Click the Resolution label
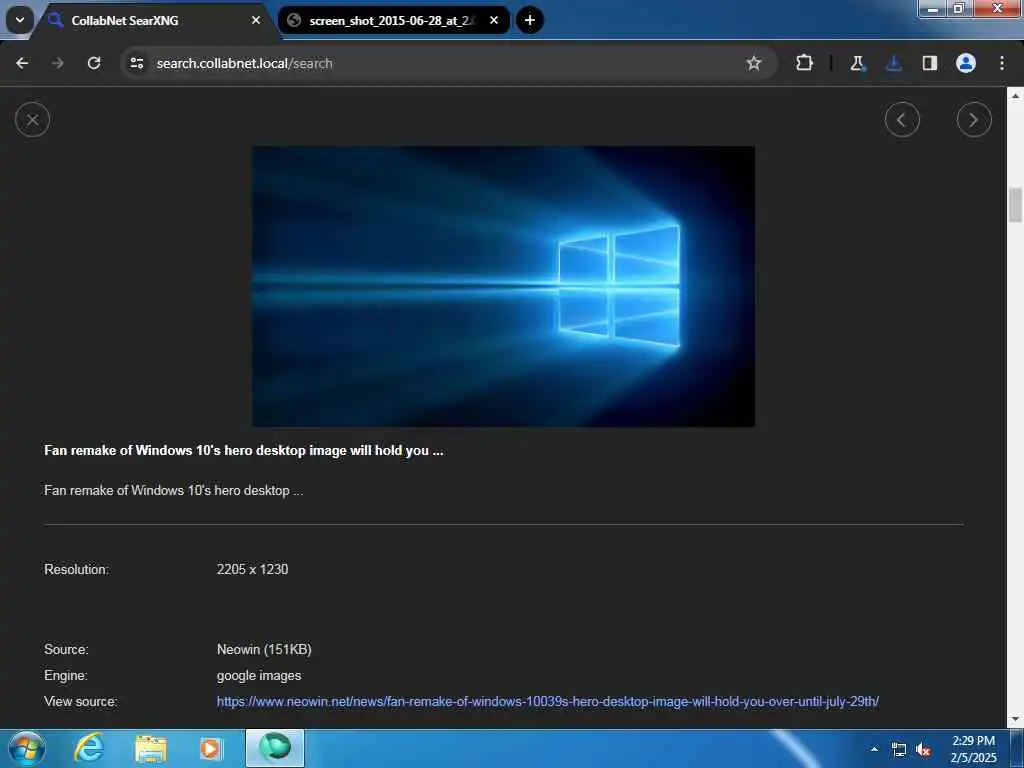Image resolution: width=1024 pixels, height=768 pixels. (76, 569)
